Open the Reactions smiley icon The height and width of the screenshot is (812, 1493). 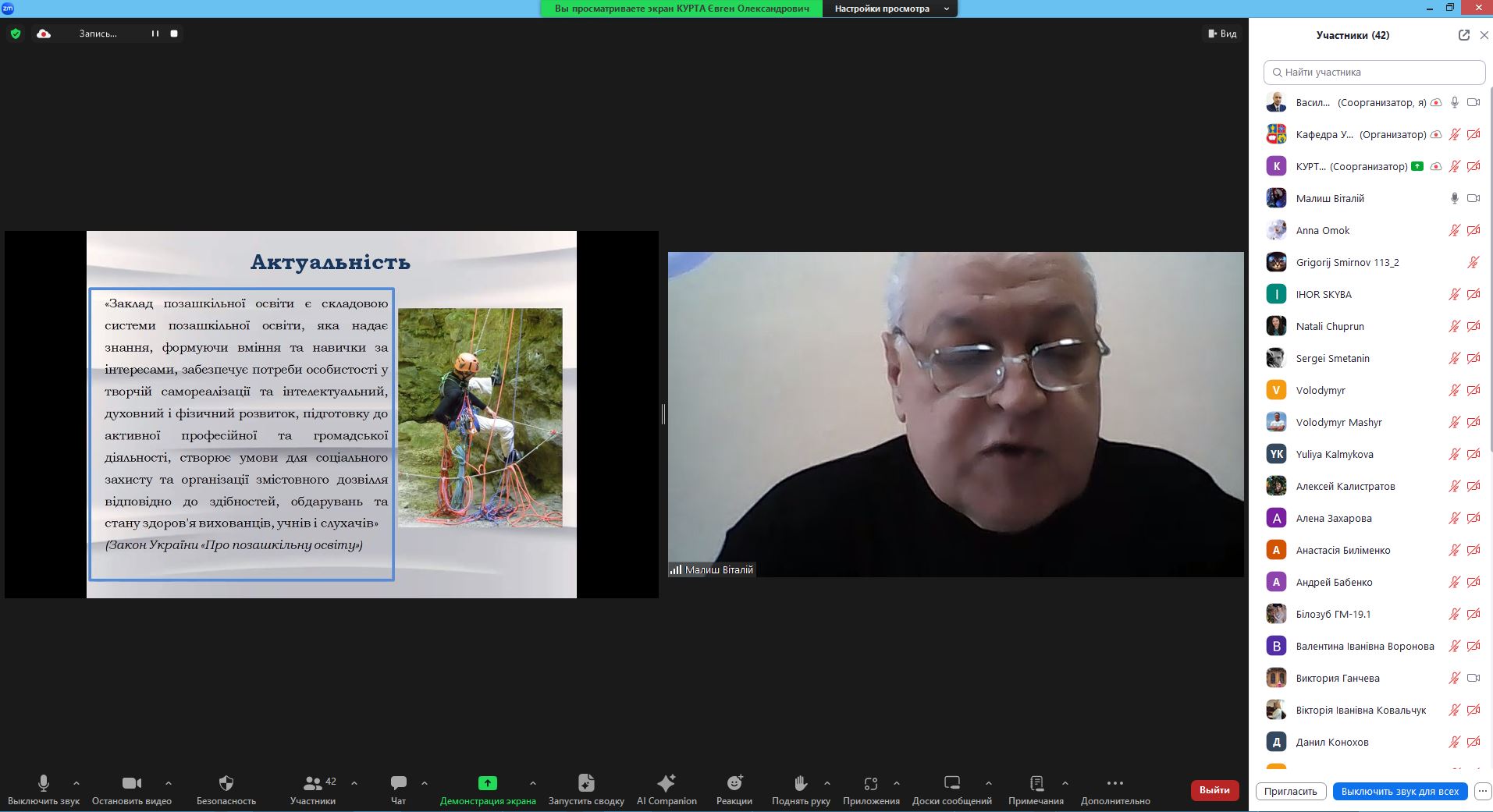click(x=734, y=783)
